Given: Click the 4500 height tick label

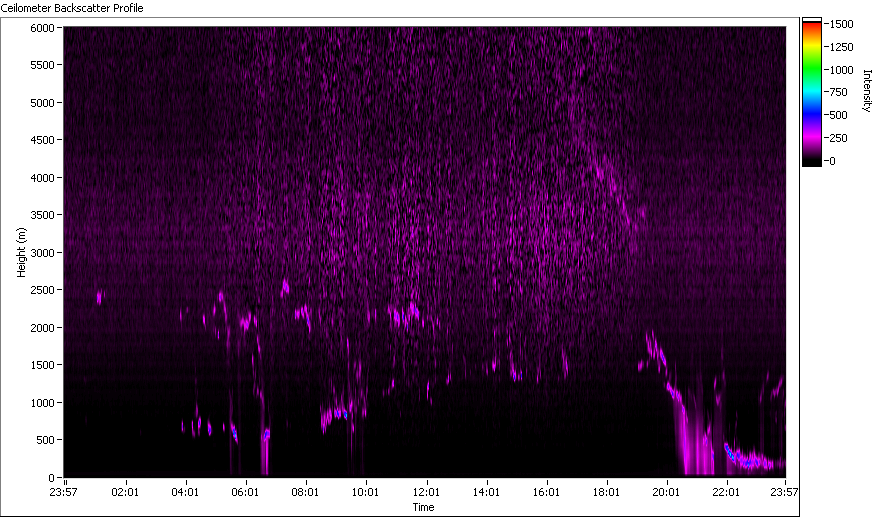Looking at the screenshot, I should pyautogui.click(x=42, y=140).
